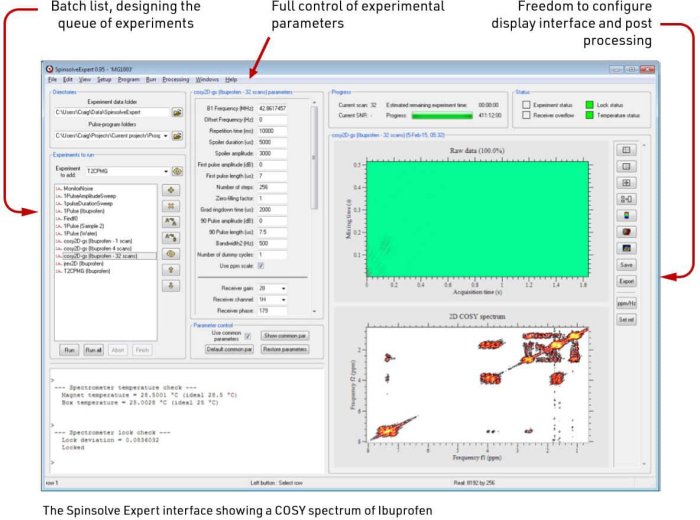Open the Receiver channel dropdown
Viewport: 700px width, 520px height.
click(284, 299)
